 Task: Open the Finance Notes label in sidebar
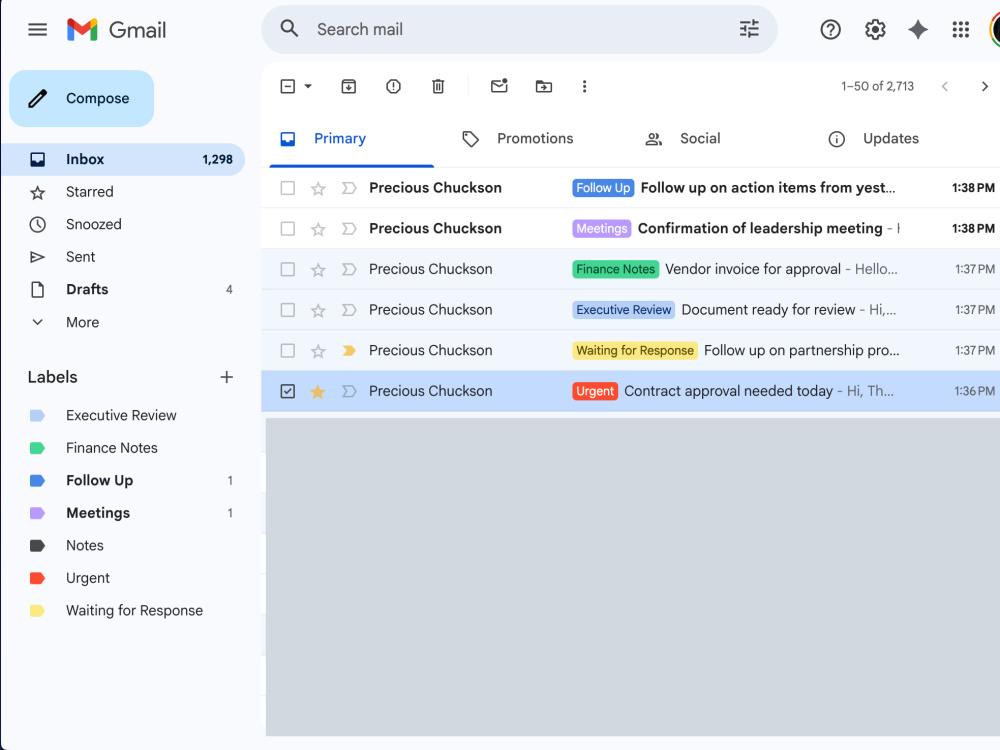pos(122,448)
